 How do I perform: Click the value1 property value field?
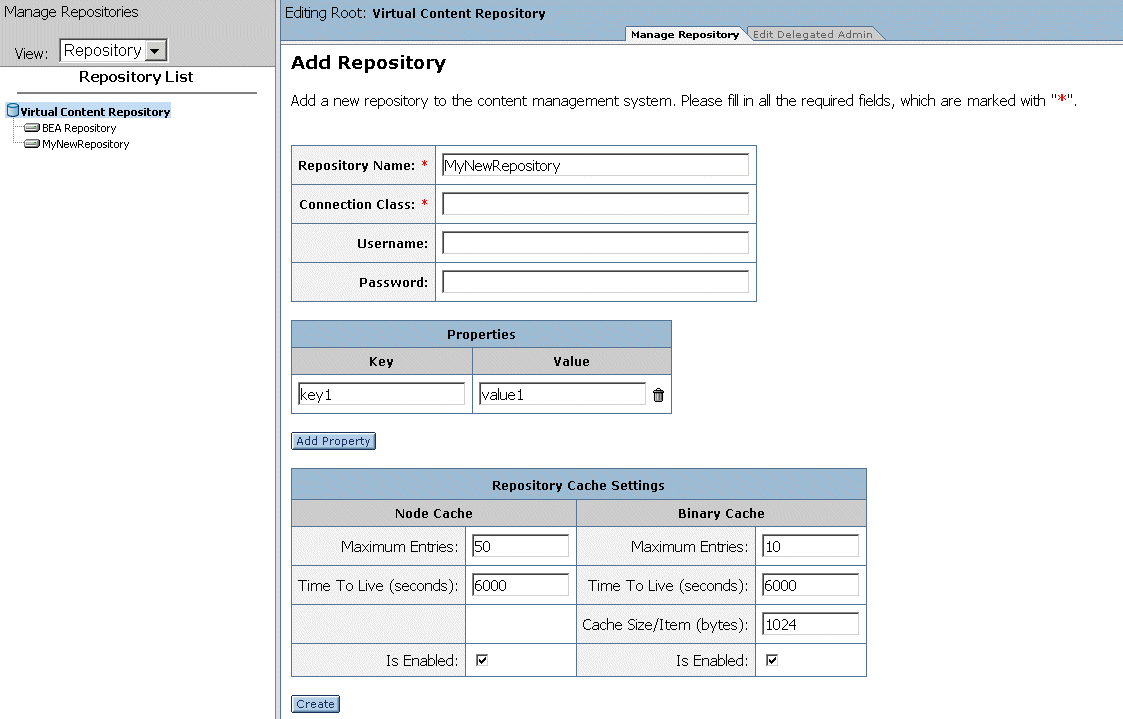(x=562, y=394)
